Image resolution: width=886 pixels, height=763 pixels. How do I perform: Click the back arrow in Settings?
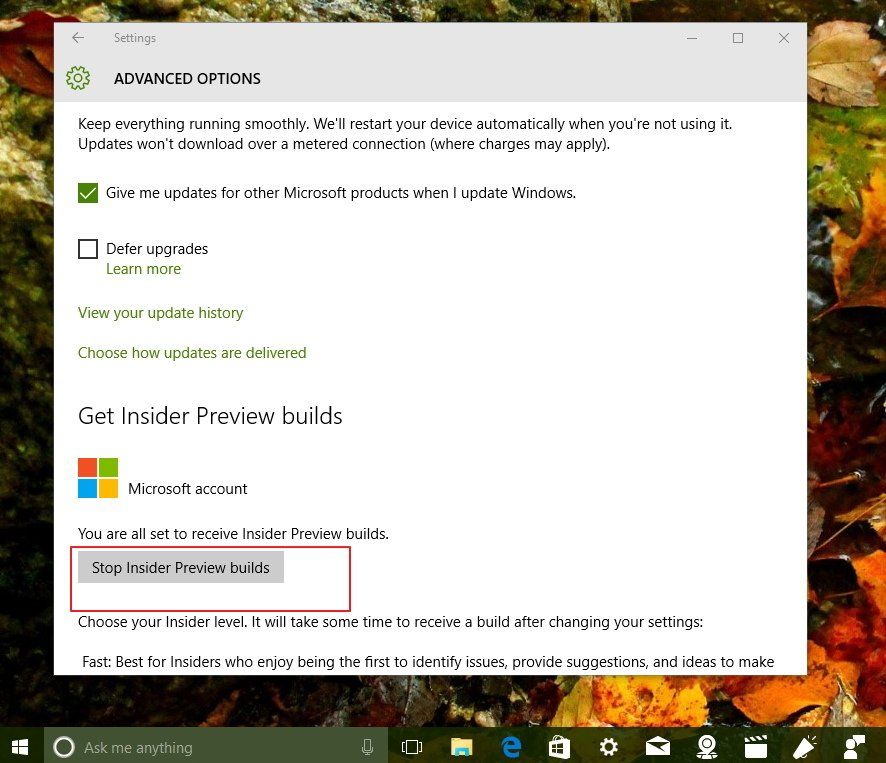(x=78, y=38)
